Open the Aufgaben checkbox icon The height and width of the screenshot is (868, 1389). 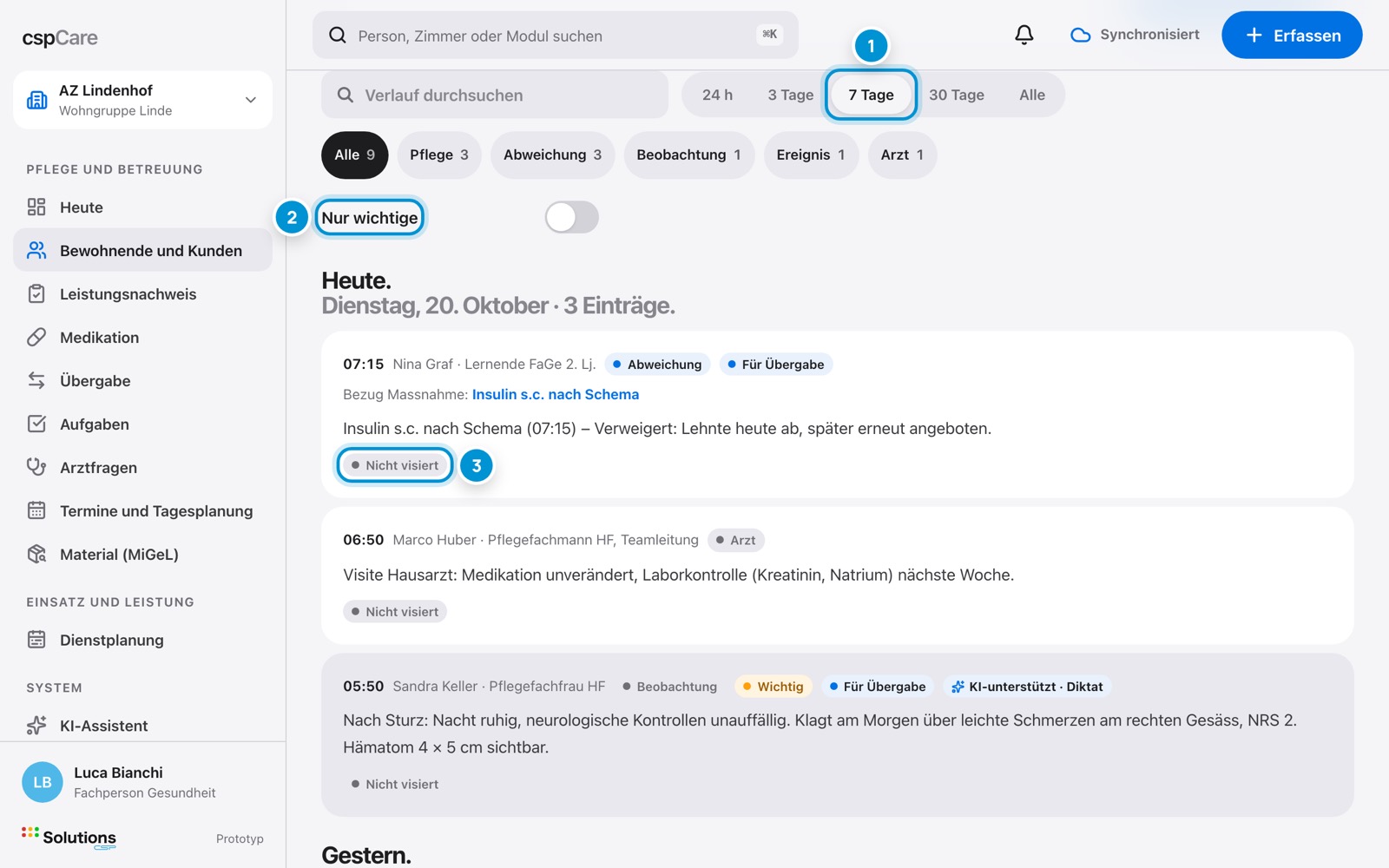[x=36, y=424]
